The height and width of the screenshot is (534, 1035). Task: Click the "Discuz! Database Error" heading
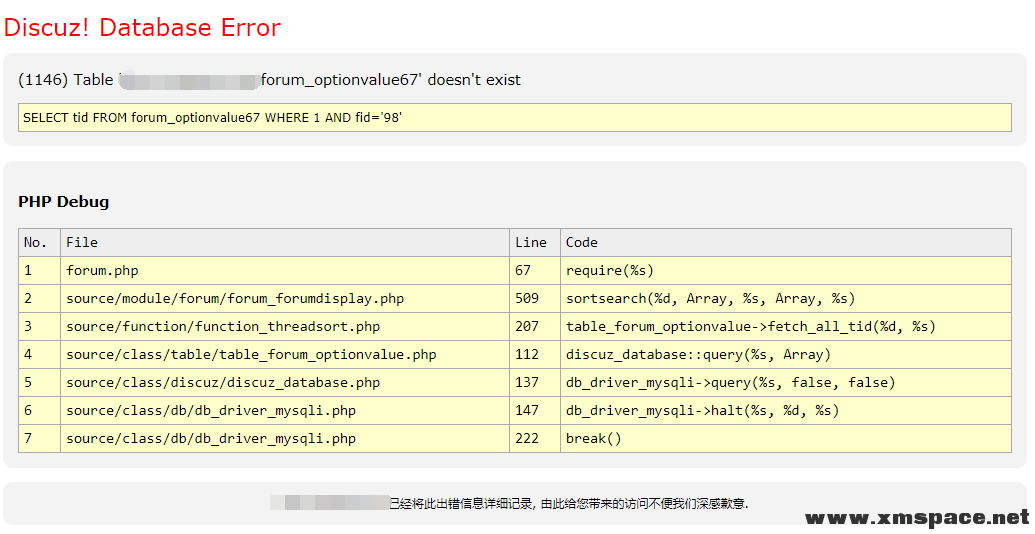coord(142,28)
